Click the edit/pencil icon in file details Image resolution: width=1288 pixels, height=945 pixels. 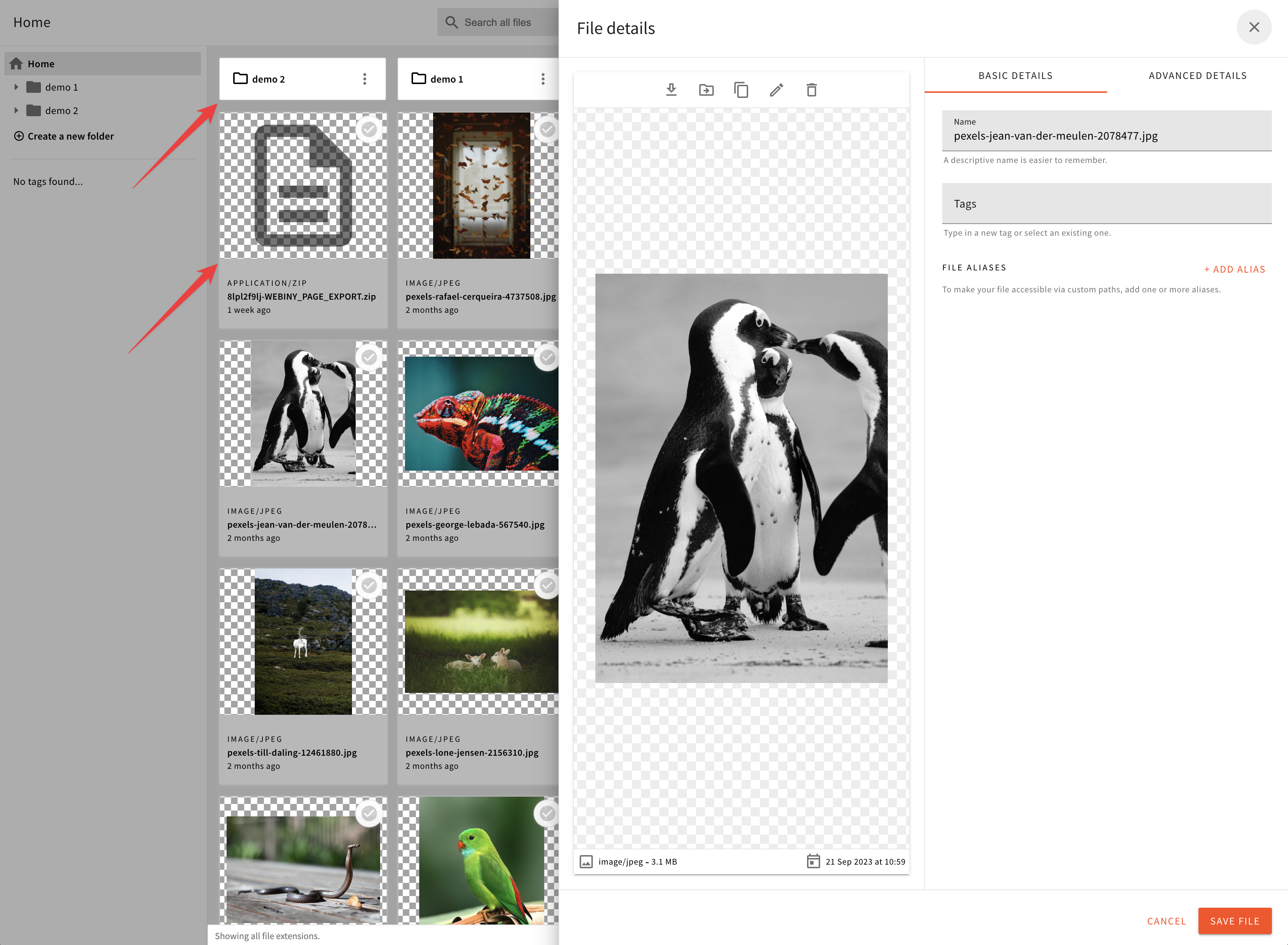click(776, 90)
